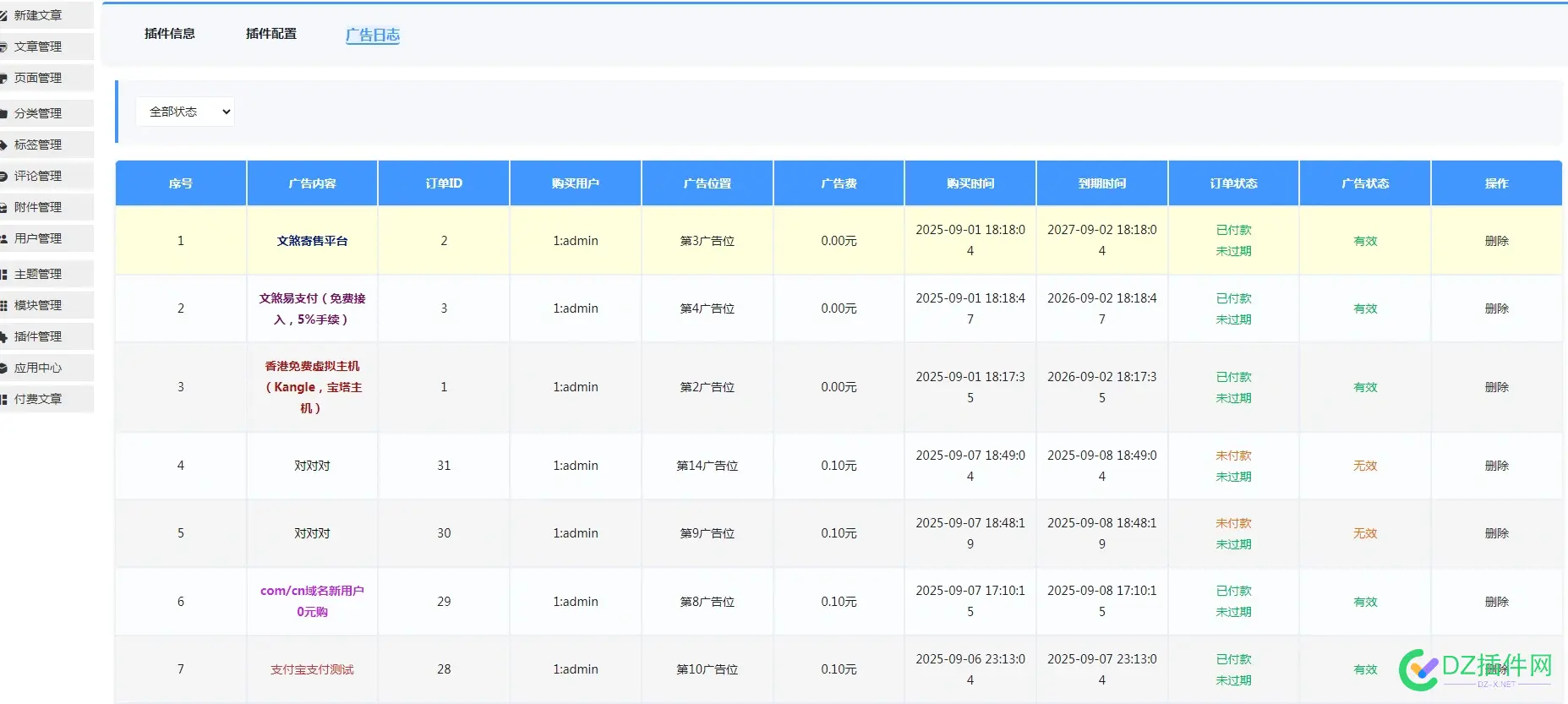Open the 全部状态 filter dropdown

185,112
